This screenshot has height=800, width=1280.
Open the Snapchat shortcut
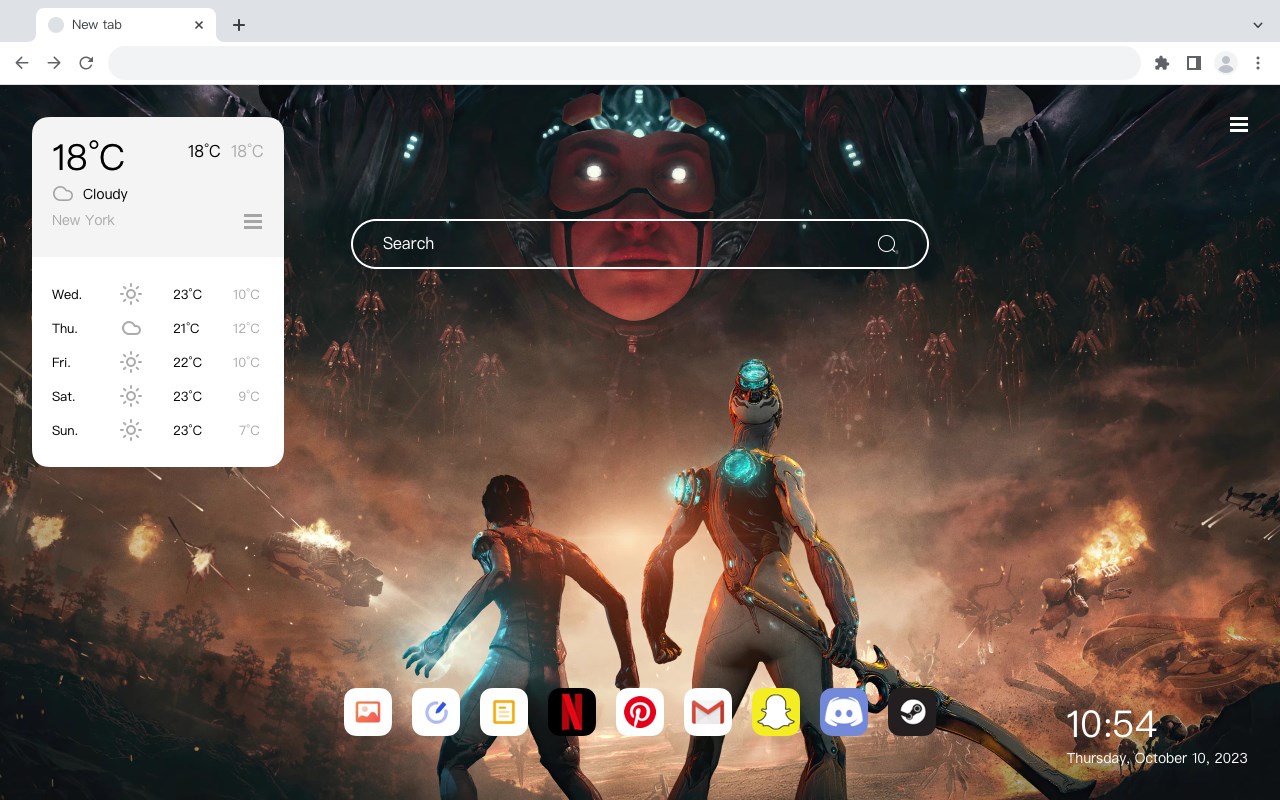coord(776,712)
